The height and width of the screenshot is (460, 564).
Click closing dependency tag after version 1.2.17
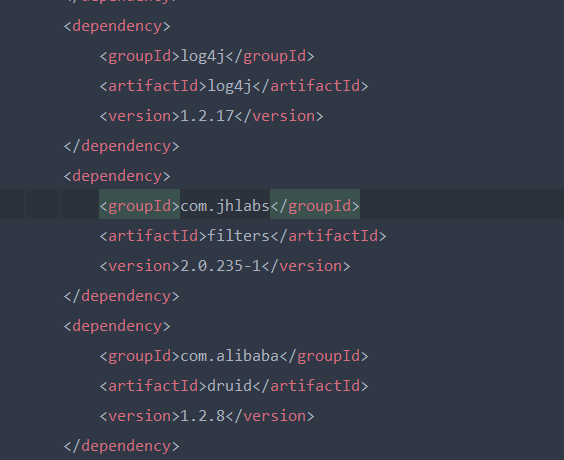[122, 147]
